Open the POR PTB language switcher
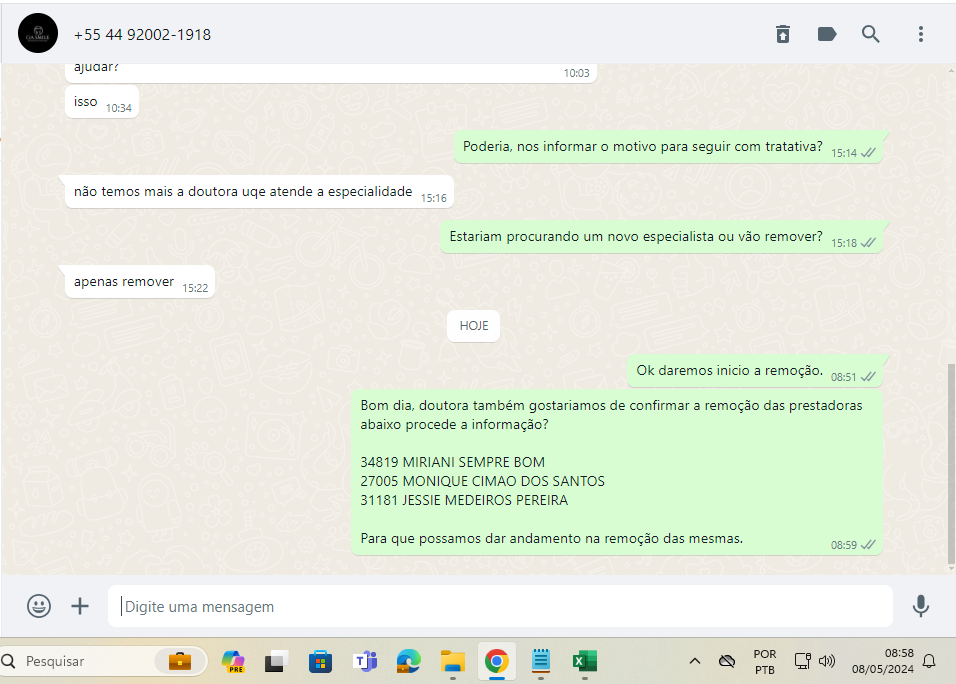956x684 pixels. tap(764, 661)
